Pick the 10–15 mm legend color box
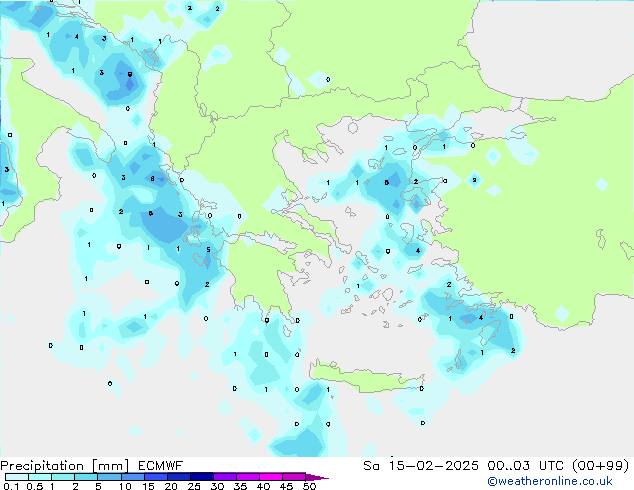Screen dimensions: 634x490 133,477
